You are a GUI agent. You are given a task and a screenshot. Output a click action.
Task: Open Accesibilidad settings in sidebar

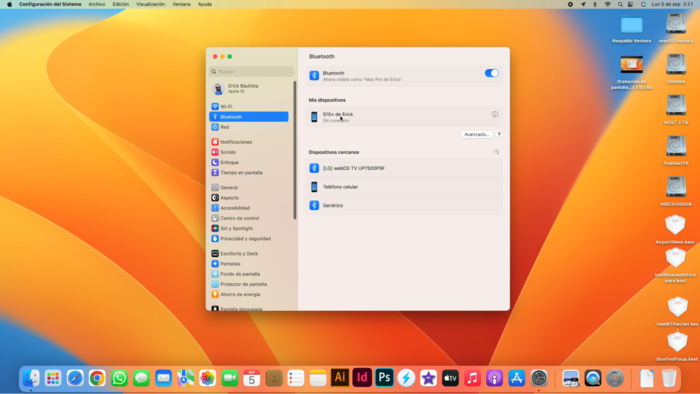pos(249,208)
